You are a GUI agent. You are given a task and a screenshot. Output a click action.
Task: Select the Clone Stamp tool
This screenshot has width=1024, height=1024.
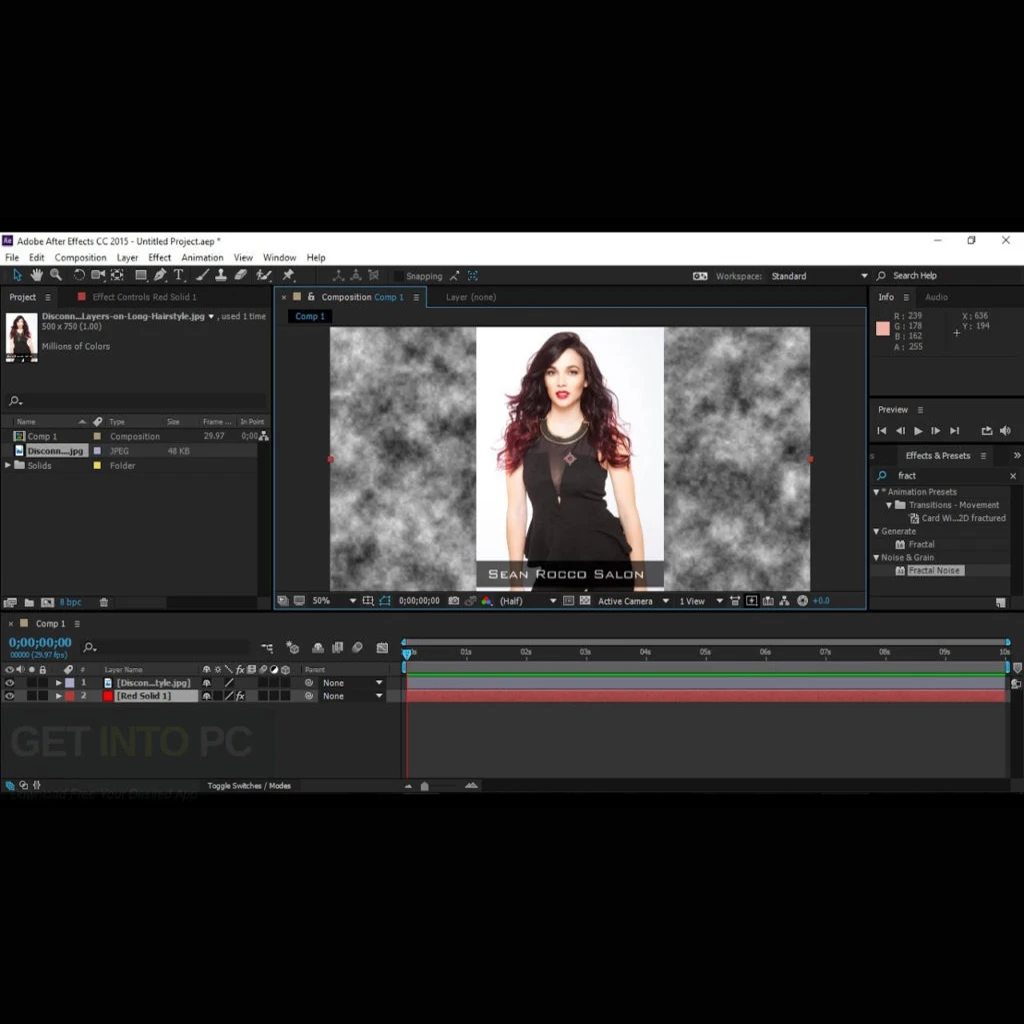[221, 275]
